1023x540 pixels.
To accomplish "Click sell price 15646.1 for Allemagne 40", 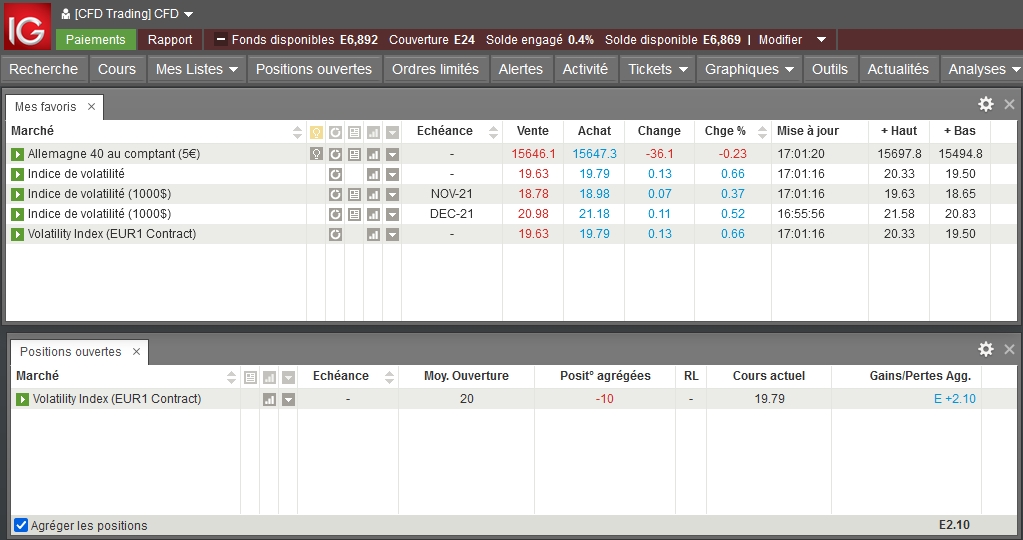I will tap(533, 154).
